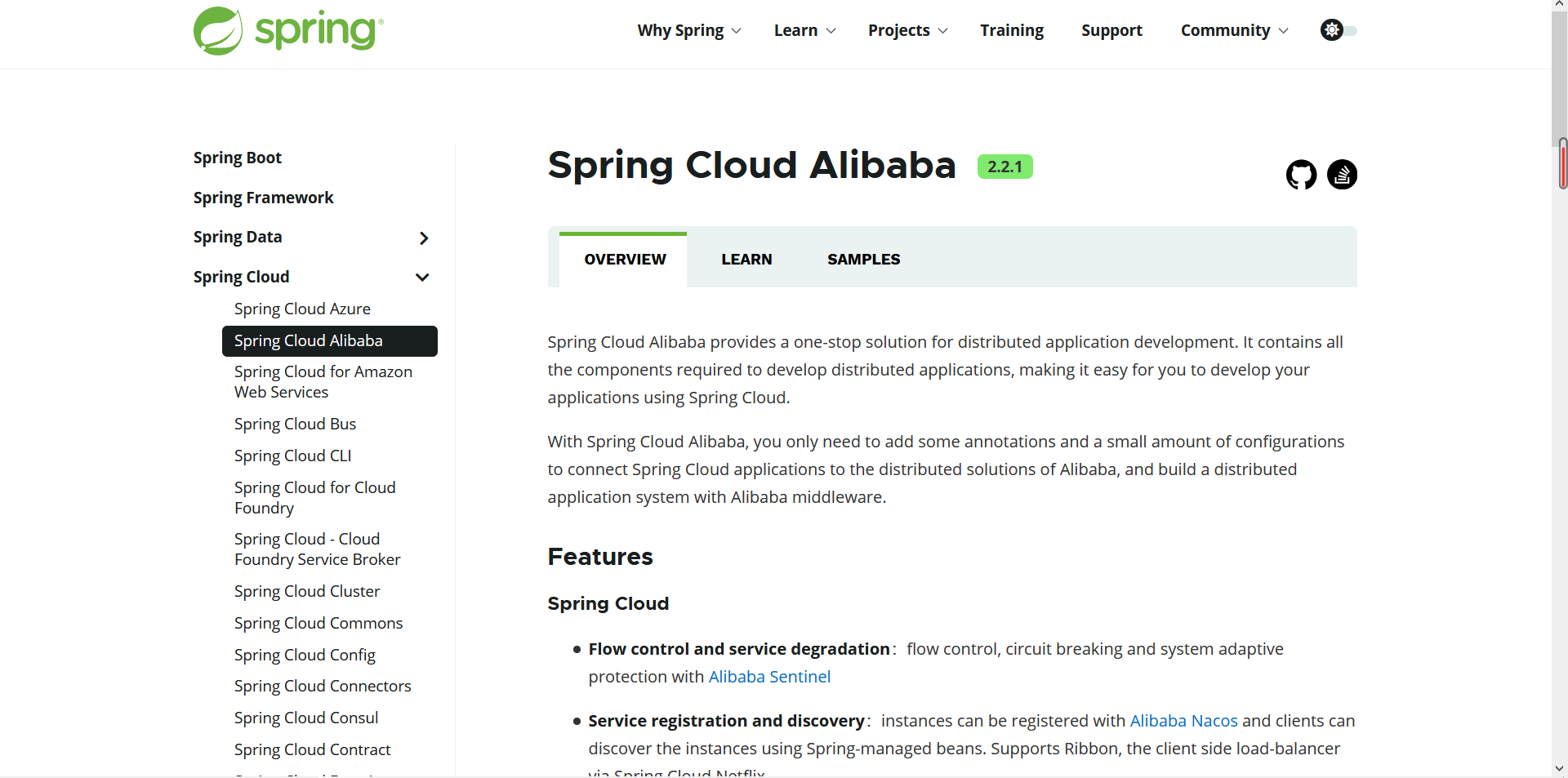Click the Features heading
This screenshot has height=778, width=1568.
(x=600, y=557)
